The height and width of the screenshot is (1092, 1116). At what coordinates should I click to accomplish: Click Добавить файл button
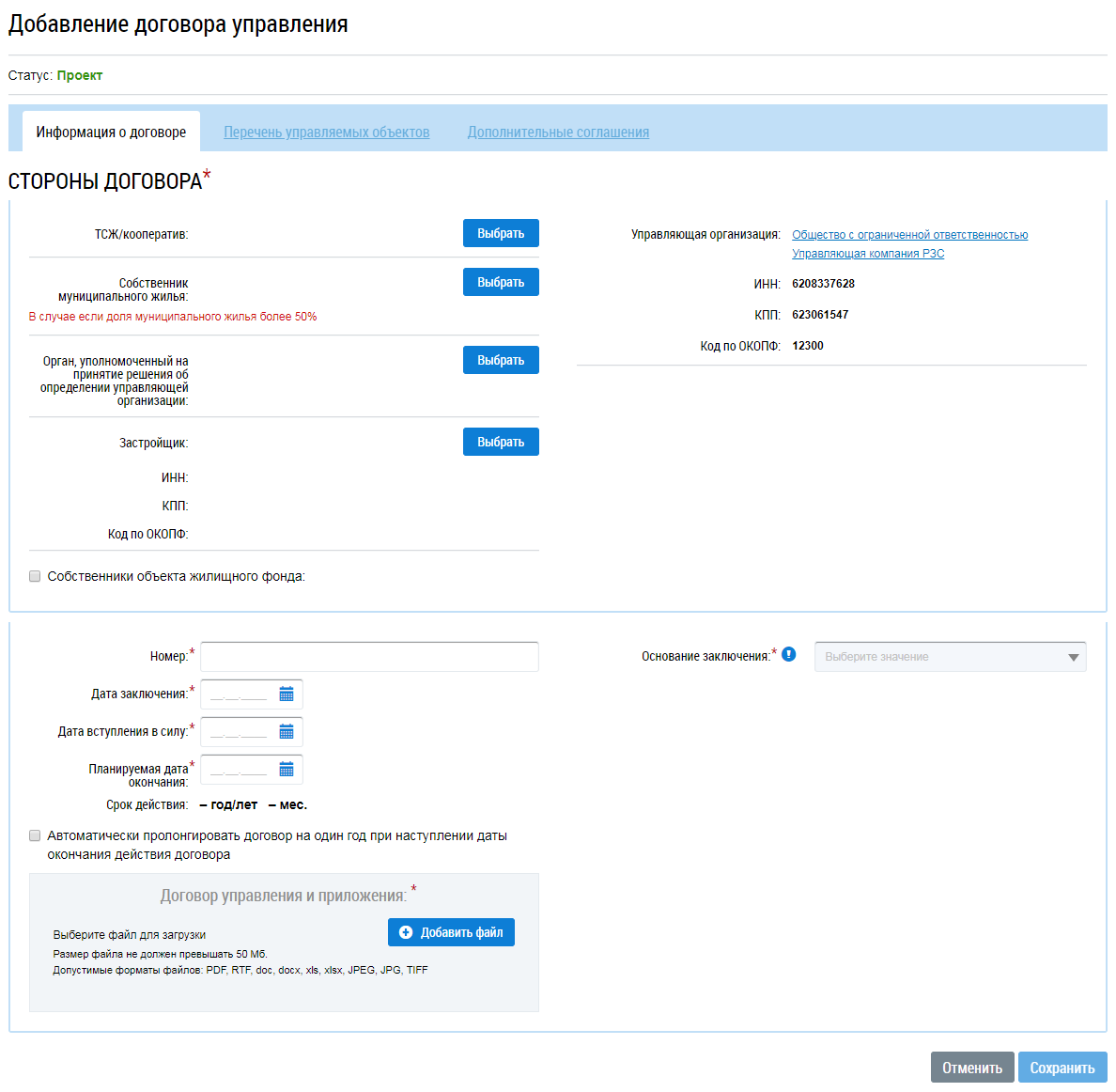(x=451, y=932)
